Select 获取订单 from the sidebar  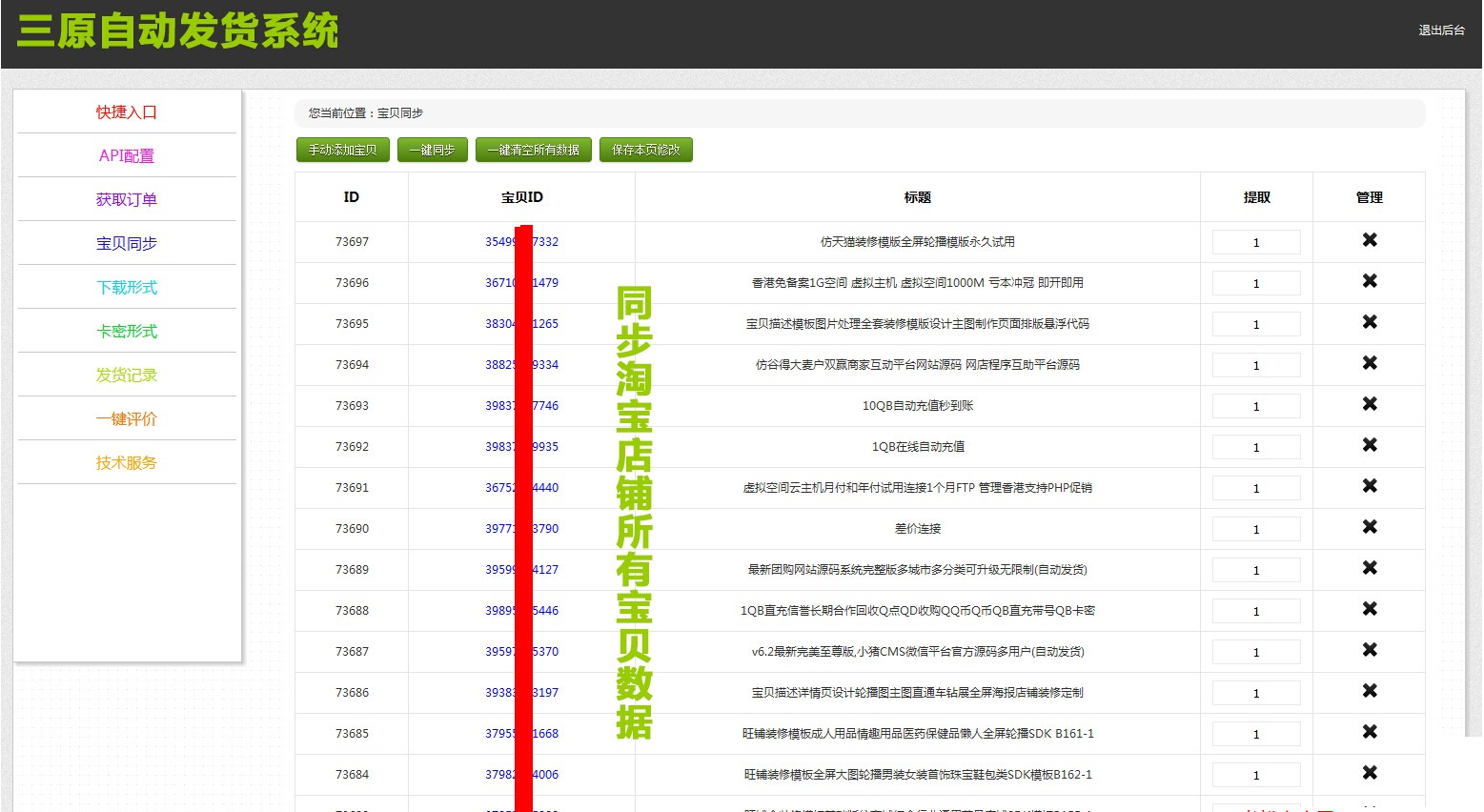pyautogui.click(x=127, y=200)
